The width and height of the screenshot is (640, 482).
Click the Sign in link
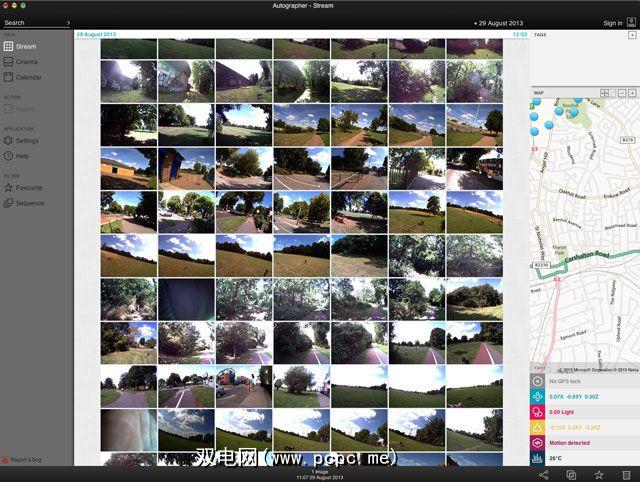pos(612,22)
